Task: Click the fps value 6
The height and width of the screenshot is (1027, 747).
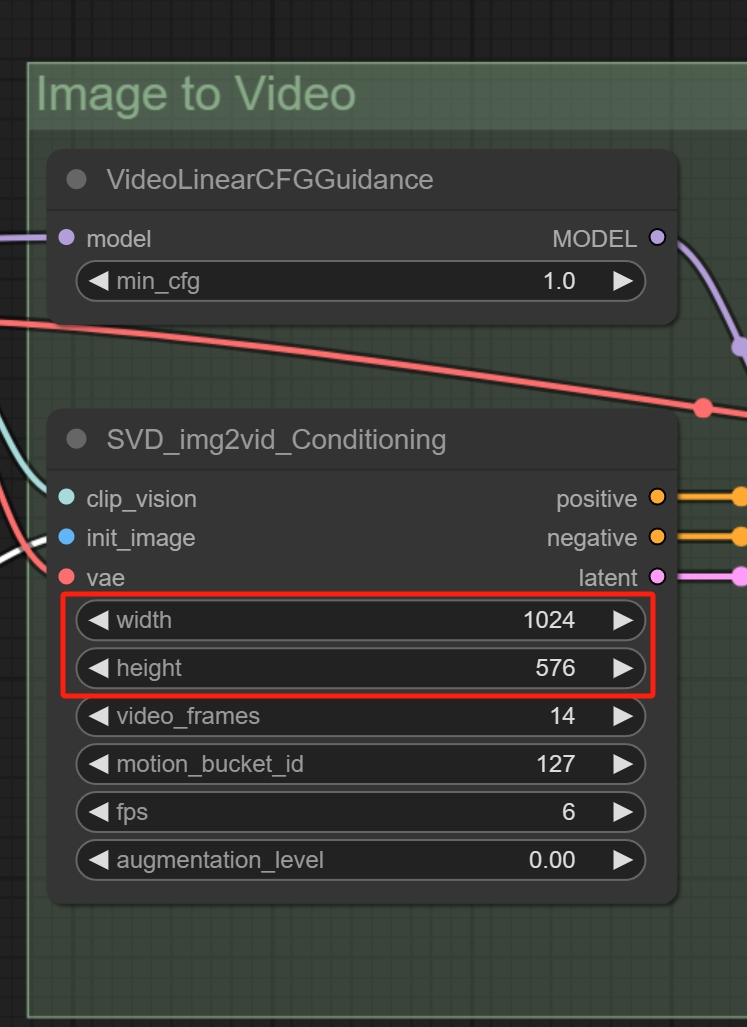Action: click(568, 812)
